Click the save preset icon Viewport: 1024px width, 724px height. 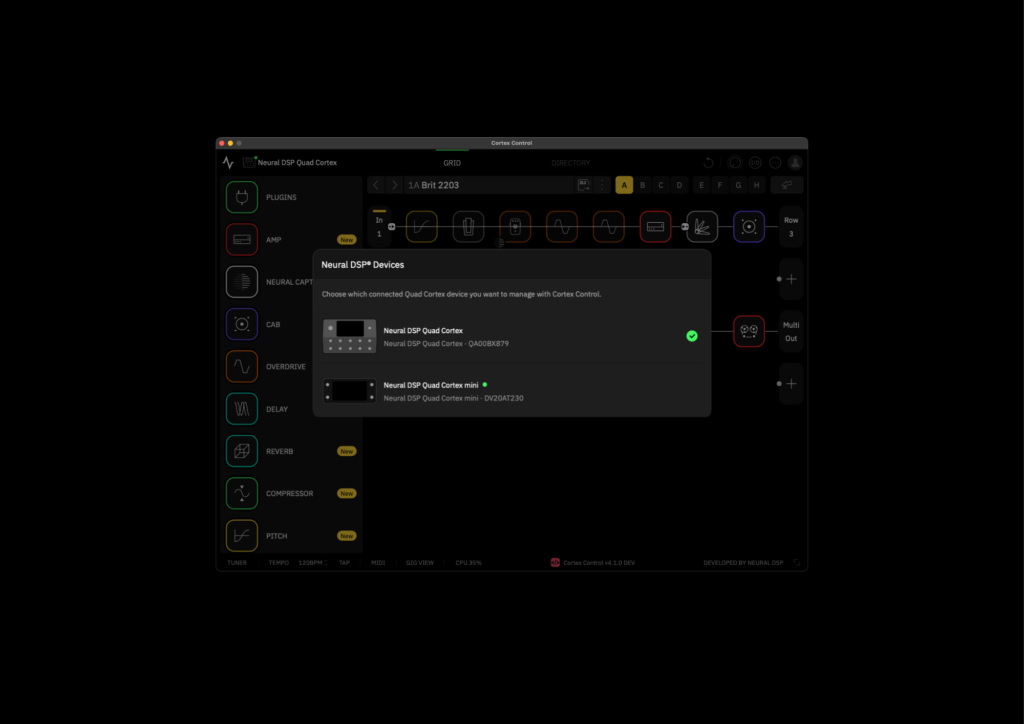pos(584,185)
